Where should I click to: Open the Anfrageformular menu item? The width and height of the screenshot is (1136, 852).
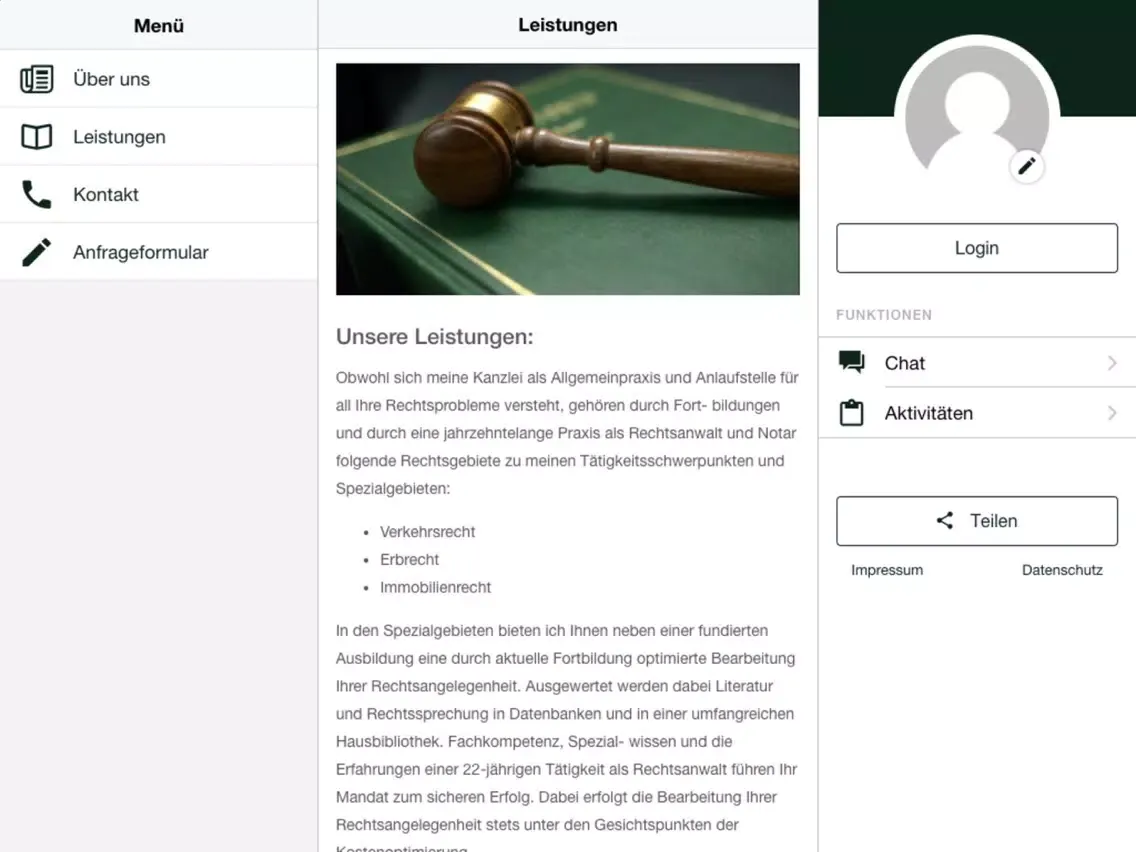tap(159, 252)
